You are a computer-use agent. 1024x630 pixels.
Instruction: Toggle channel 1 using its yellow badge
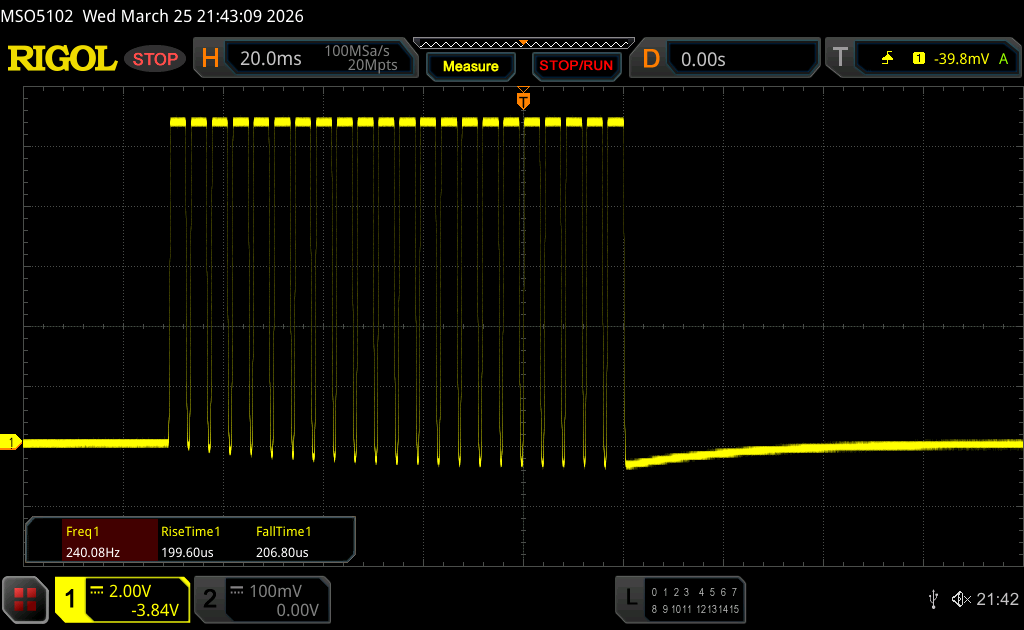(x=71, y=599)
